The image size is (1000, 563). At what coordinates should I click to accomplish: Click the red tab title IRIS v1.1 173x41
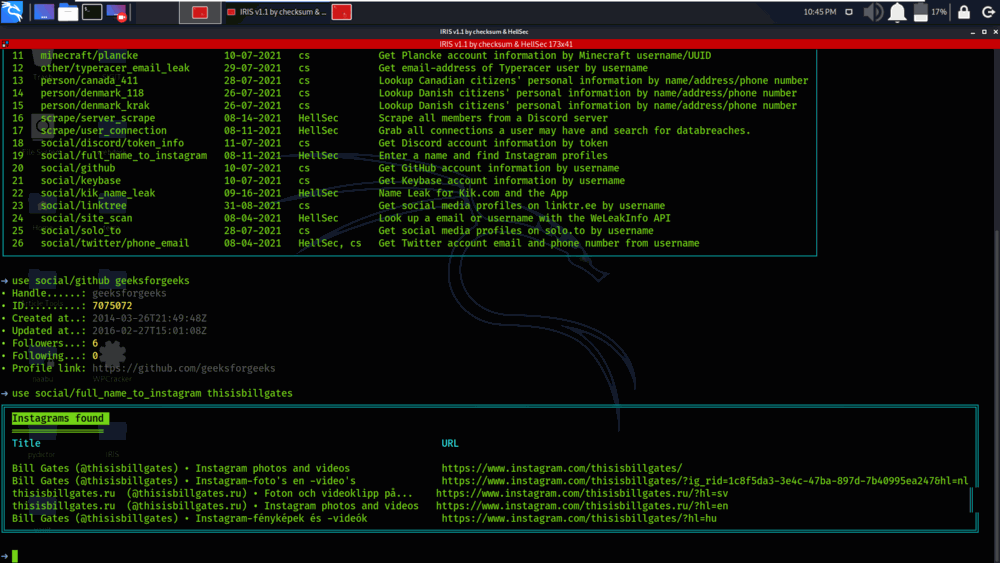pos(506,44)
